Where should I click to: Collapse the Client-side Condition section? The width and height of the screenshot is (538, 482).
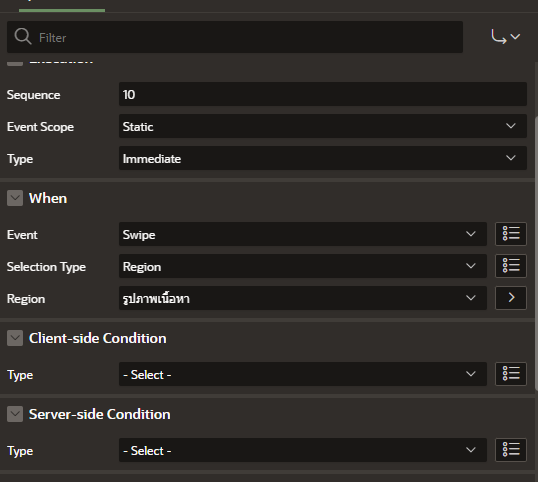(x=15, y=338)
